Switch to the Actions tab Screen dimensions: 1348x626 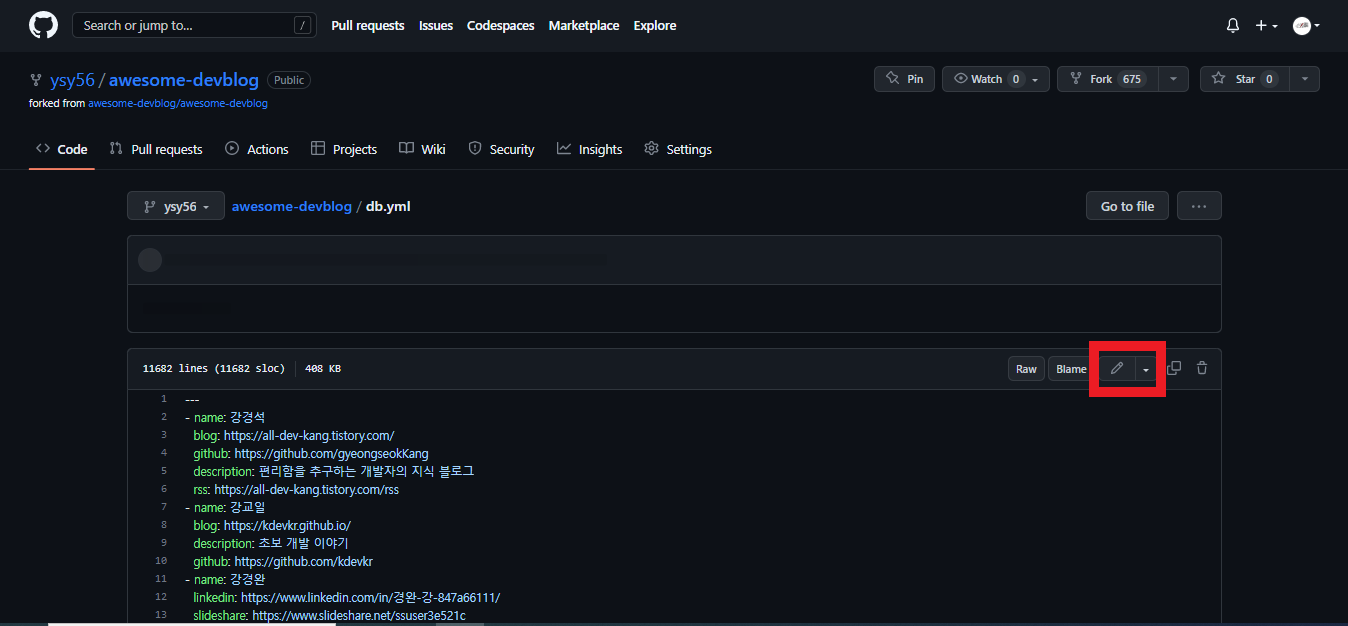pos(257,149)
